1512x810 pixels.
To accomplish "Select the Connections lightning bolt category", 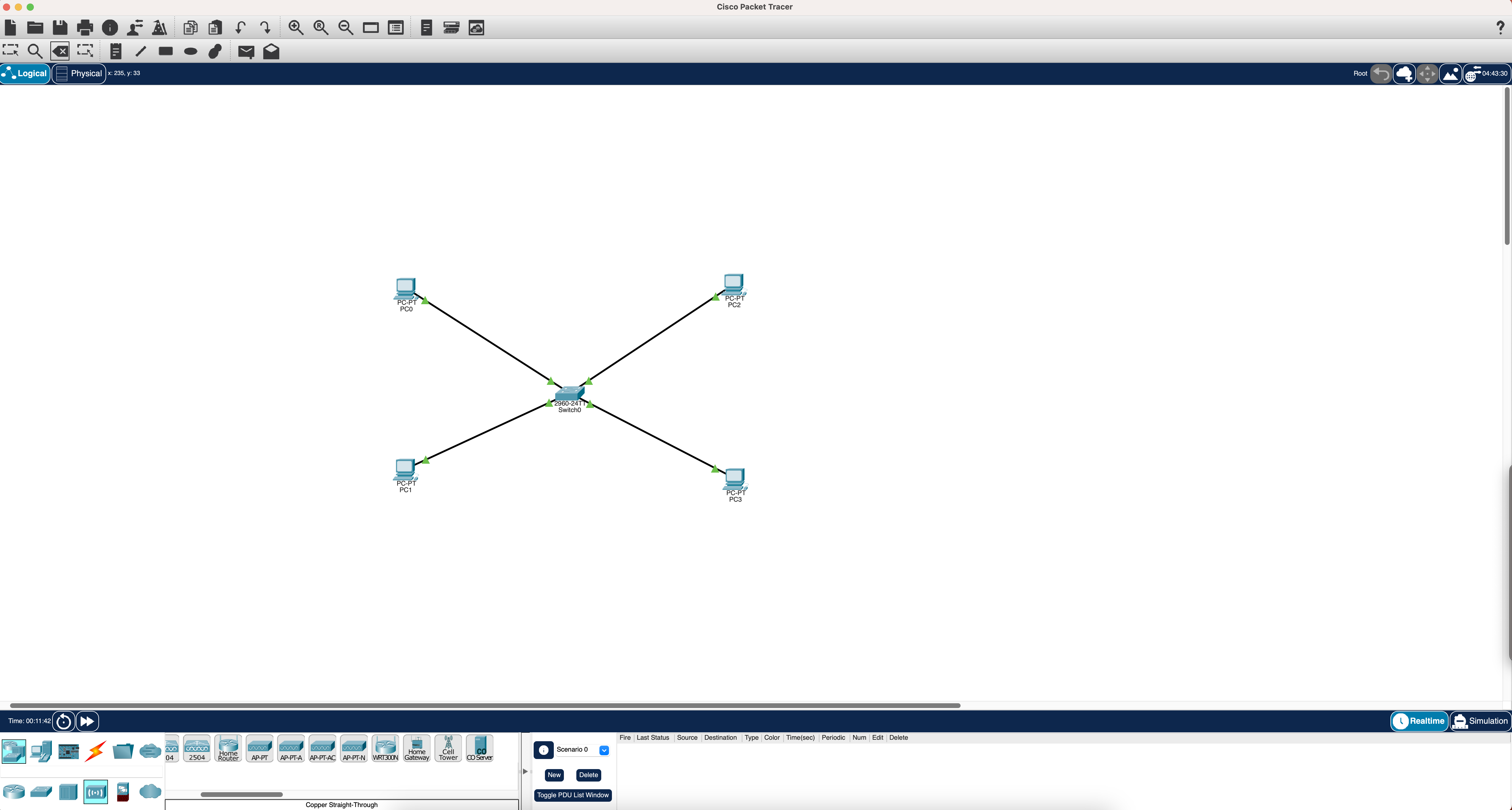I will tap(95, 751).
